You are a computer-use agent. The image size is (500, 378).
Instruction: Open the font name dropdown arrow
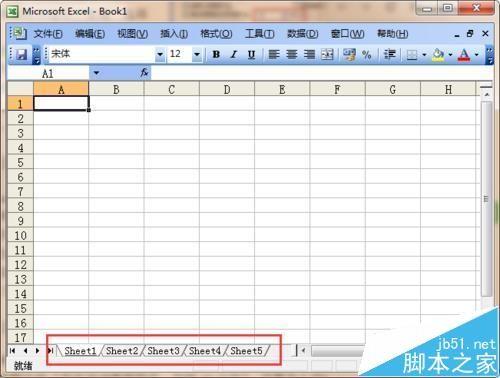(160, 54)
